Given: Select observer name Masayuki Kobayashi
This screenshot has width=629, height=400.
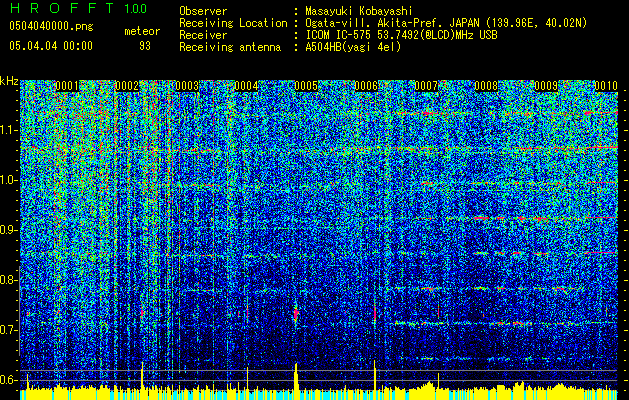Looking at the screenshot, I should pyautogui.click(x=359, y=11).
